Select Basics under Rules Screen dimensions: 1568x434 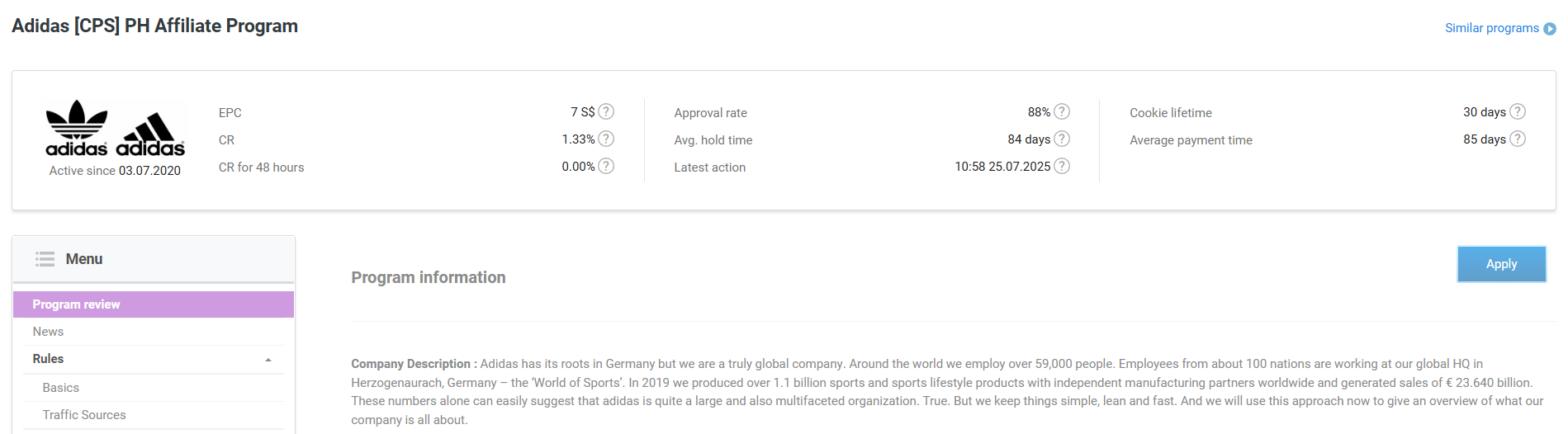pyautogui.click(x=154, y=388)
